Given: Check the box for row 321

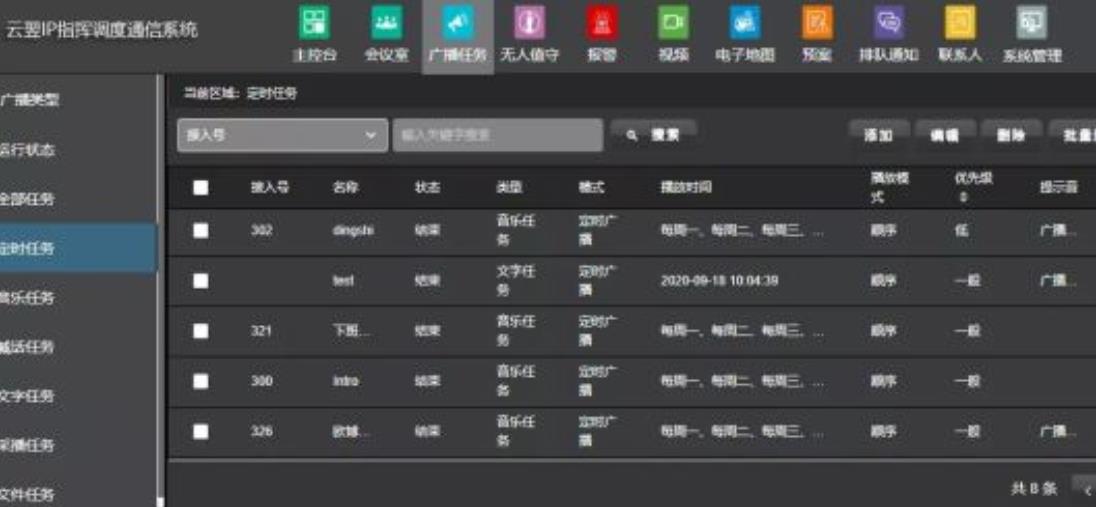Looking at the screenshot, I should tap(201, 331).
